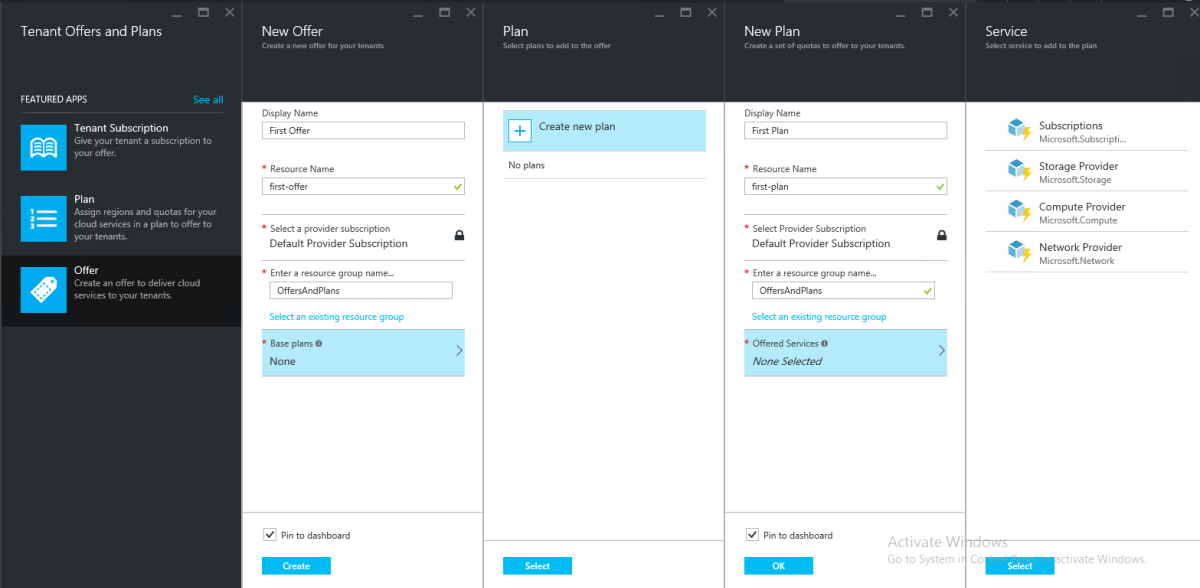
Task: Open the Offer tag icon
Action: (x=43, y=289)
